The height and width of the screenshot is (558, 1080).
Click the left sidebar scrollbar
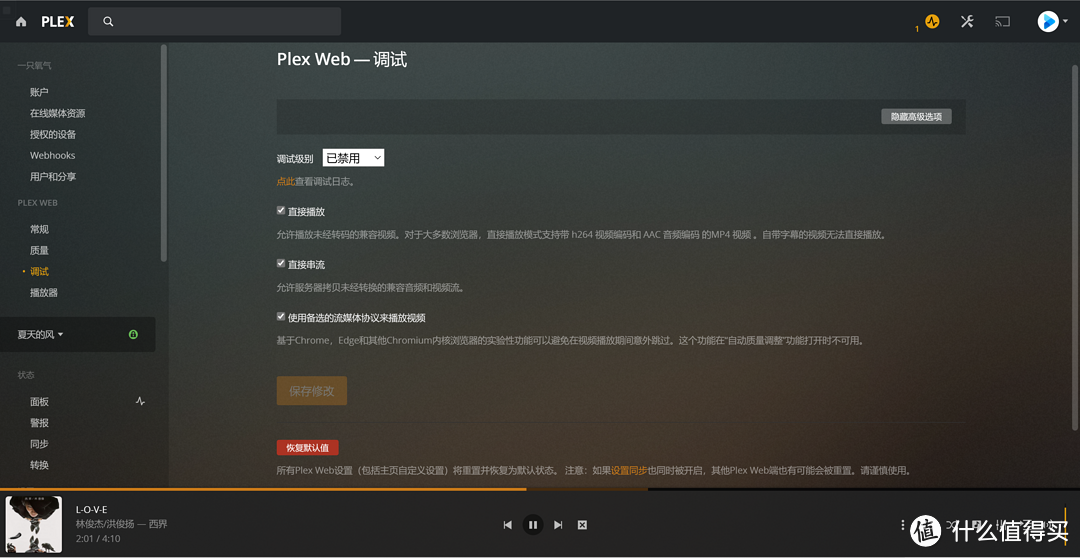(x=164, y=153)
